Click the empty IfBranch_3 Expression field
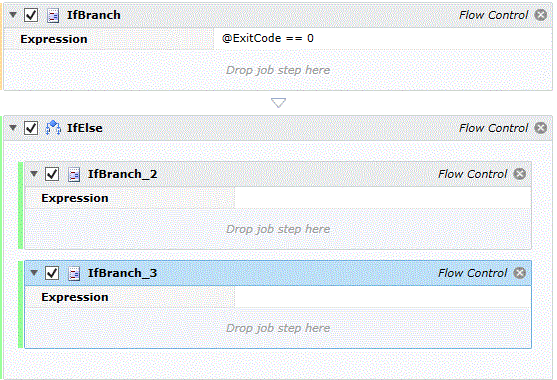 pyautogui.click(x=383, y=297)
